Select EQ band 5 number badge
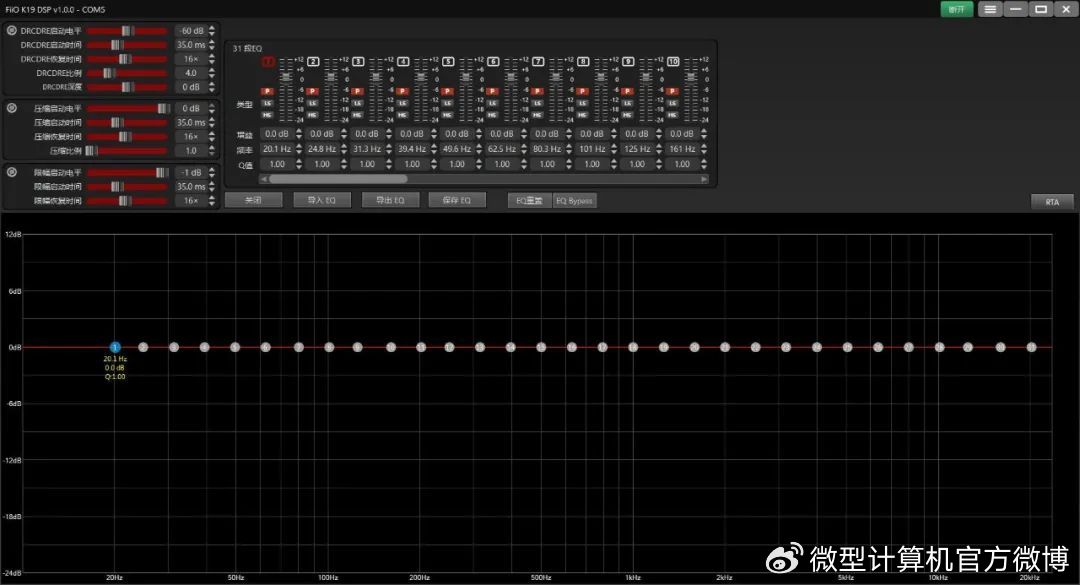Screen dimensions: 1080x585 click(448, 62)
